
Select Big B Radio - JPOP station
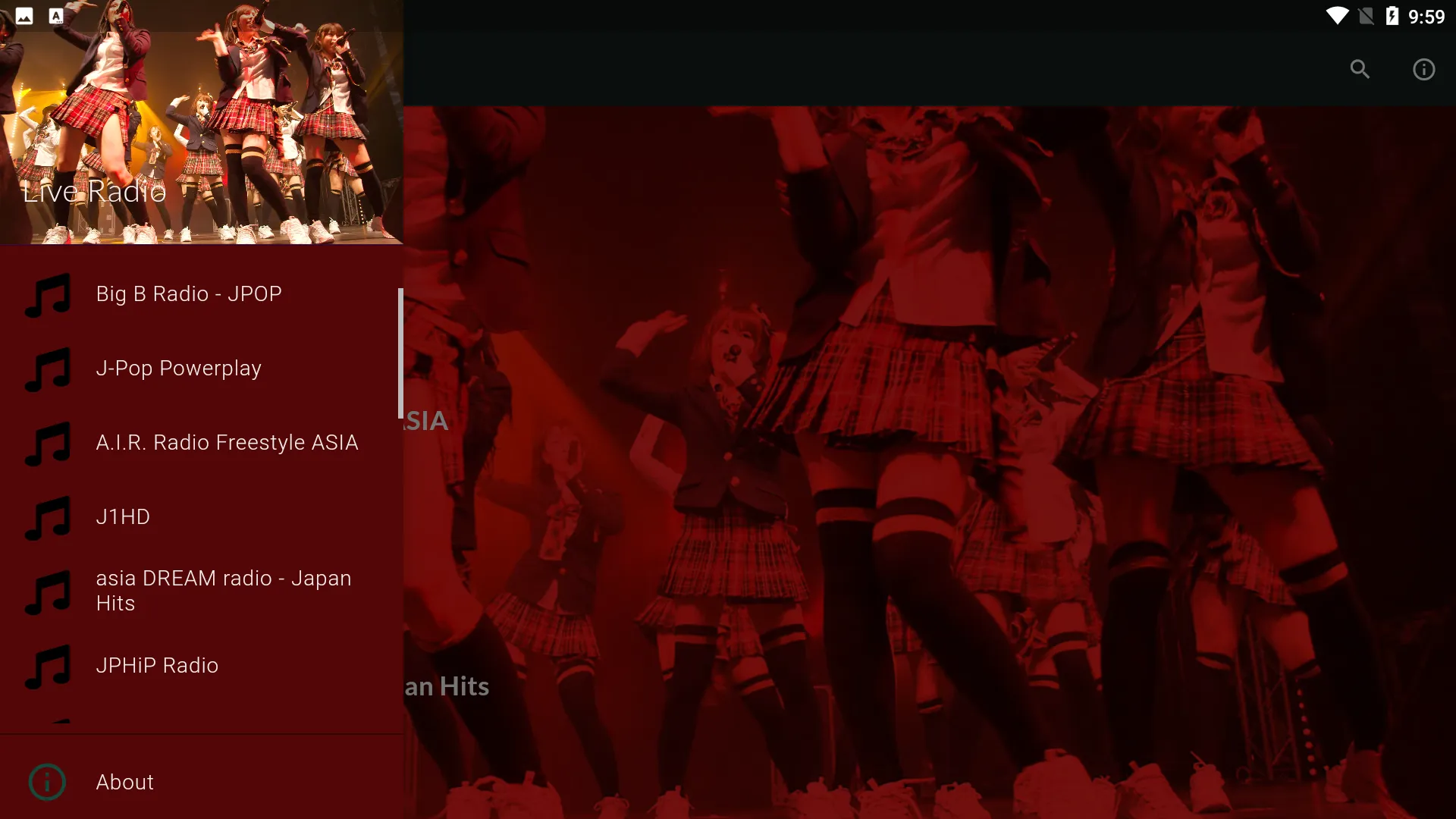tap(201, 294)
